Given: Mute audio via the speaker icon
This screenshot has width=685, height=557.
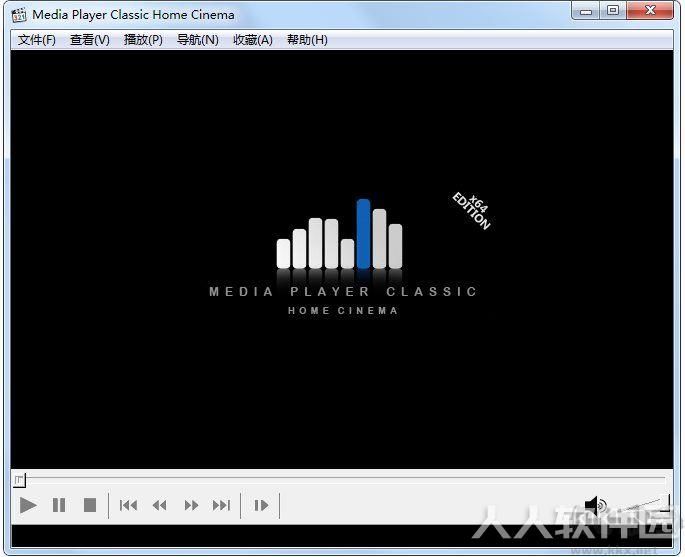Looking at the screenshot, I should pos(595,506).
